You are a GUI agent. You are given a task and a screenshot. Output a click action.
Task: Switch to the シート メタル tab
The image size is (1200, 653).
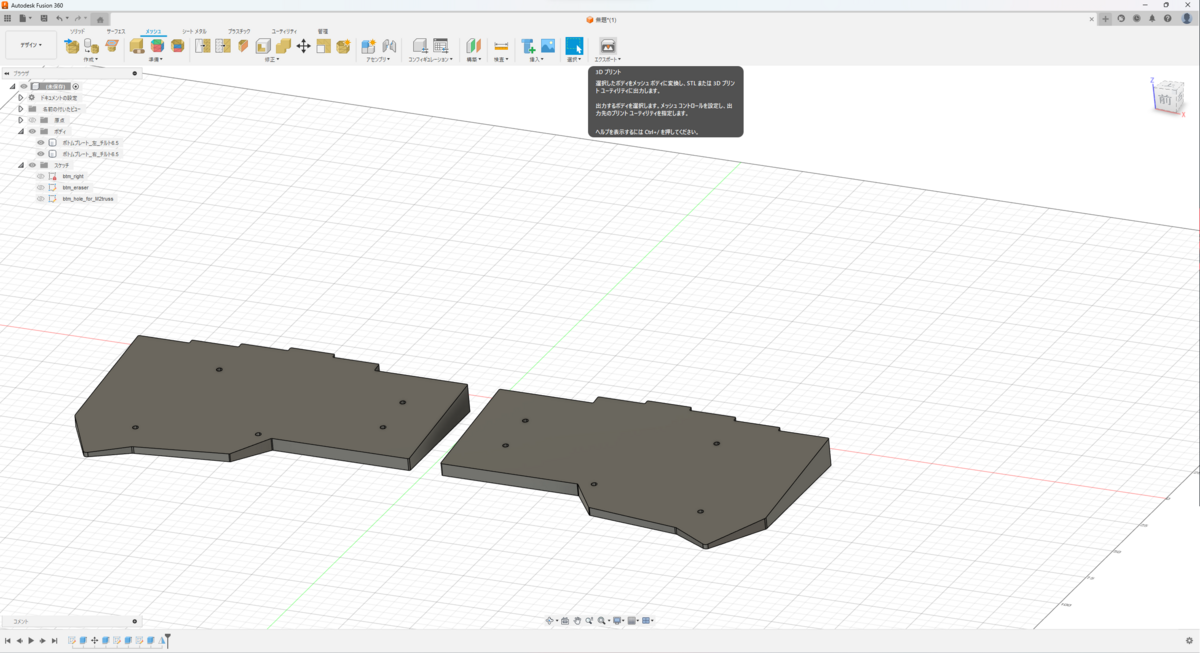tap(195, 31)
